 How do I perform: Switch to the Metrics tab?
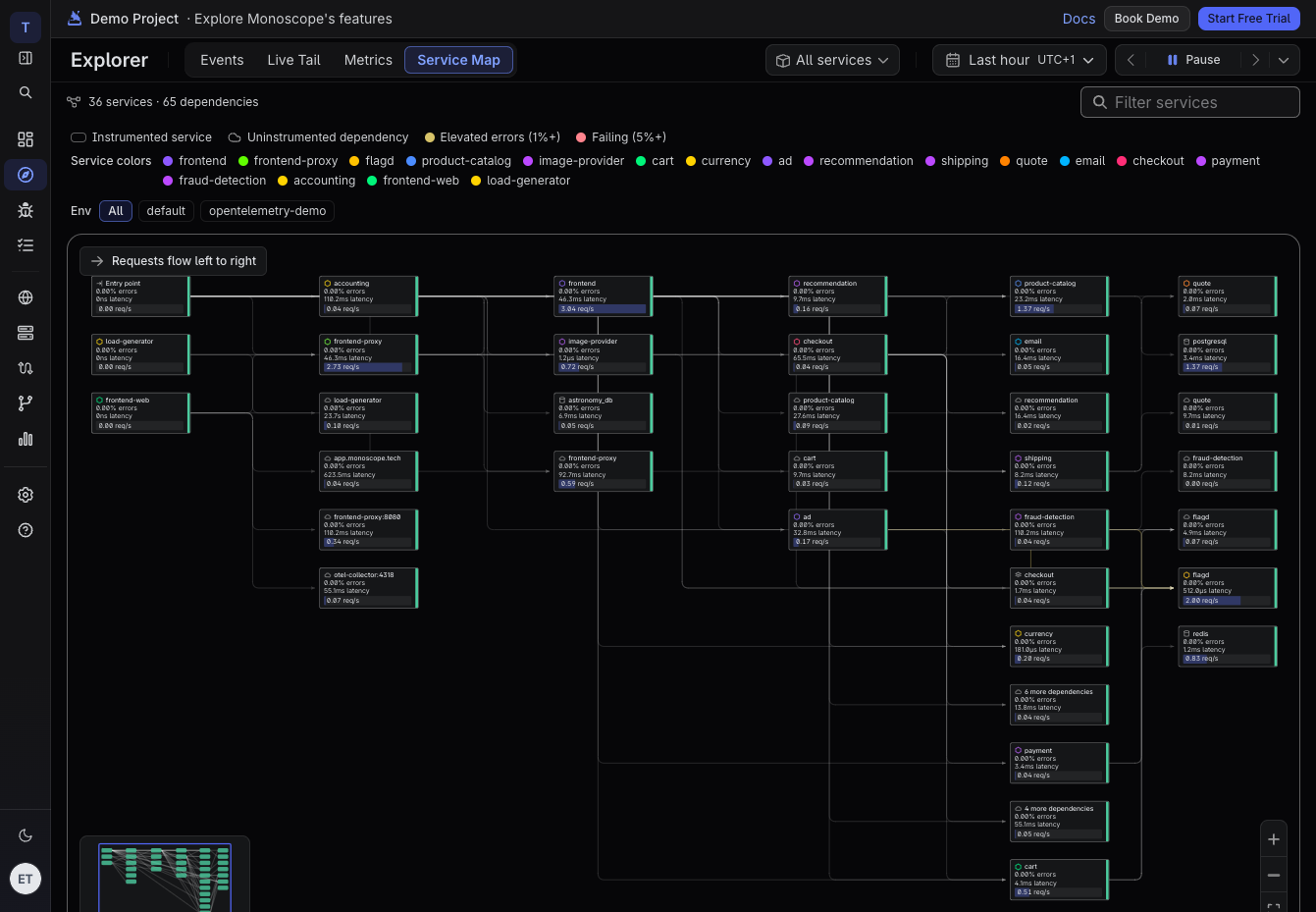368,60
